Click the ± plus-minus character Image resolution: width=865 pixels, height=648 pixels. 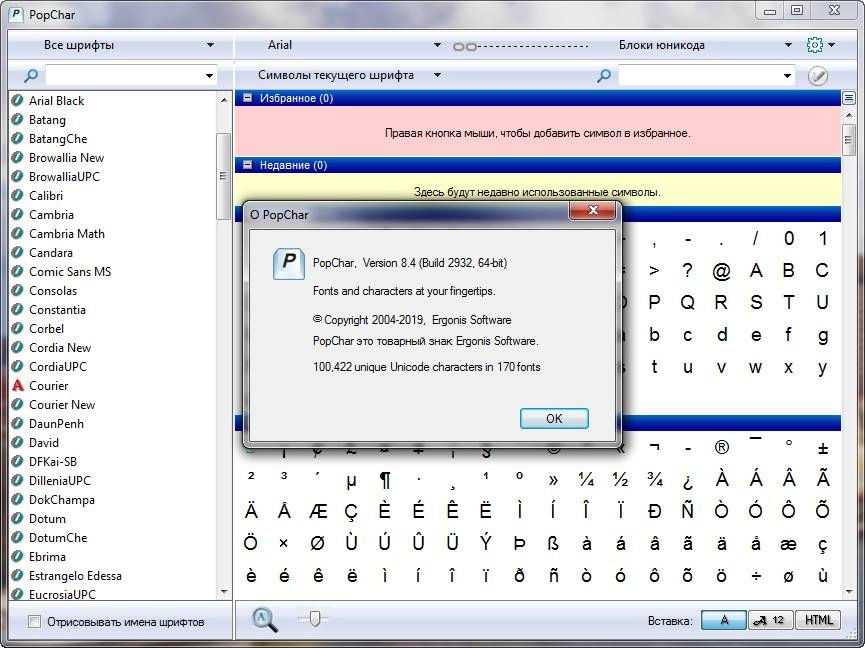[x=823, y=448]
